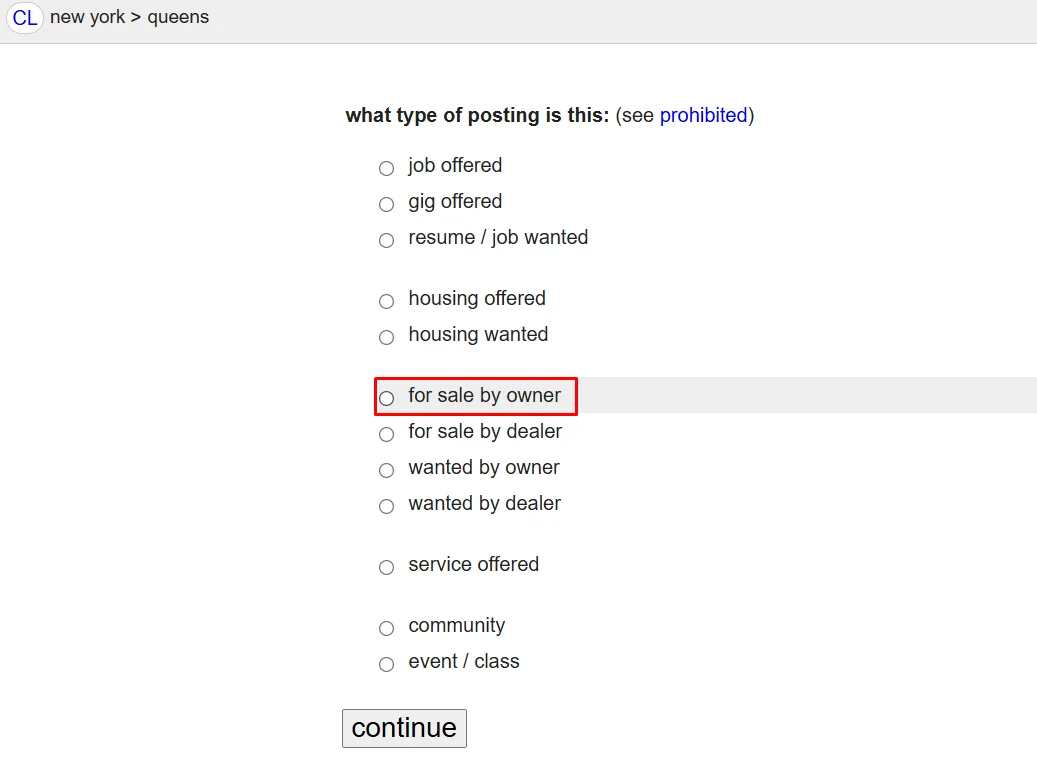Pick the 'event / class' option
1037x760 pixels.
pos(386,664)
